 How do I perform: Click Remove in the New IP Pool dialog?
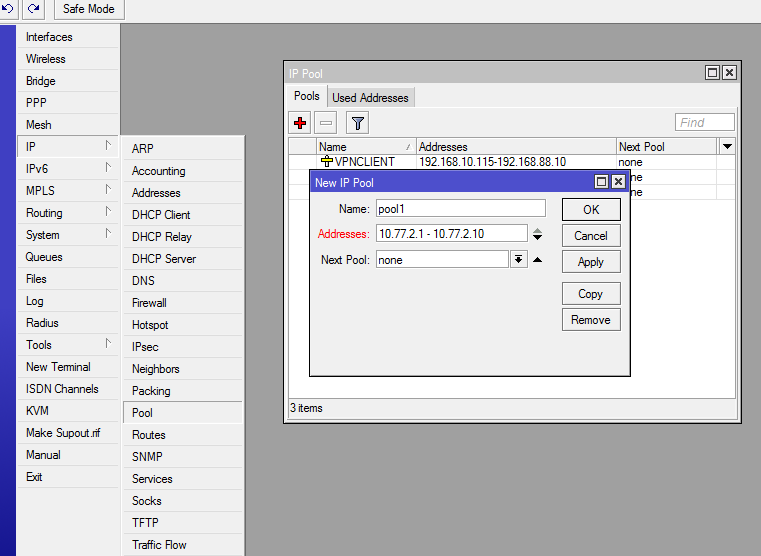coord(591,320)
